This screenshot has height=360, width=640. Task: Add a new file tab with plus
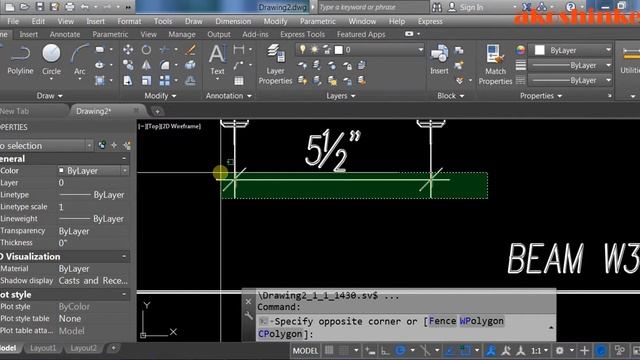tap(157, 111)
